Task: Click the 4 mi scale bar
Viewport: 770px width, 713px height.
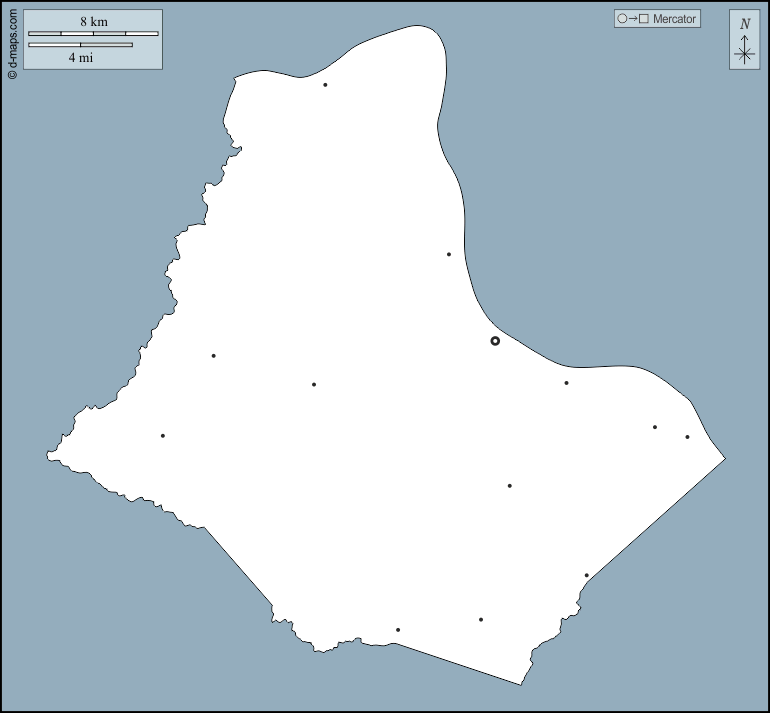Action: [x=80, y=45]
